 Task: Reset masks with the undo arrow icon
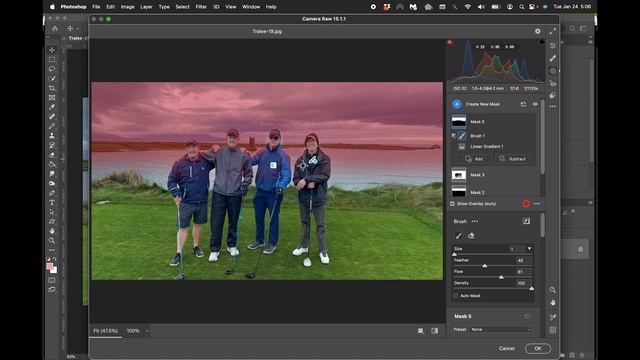click(x=523, y=104)
